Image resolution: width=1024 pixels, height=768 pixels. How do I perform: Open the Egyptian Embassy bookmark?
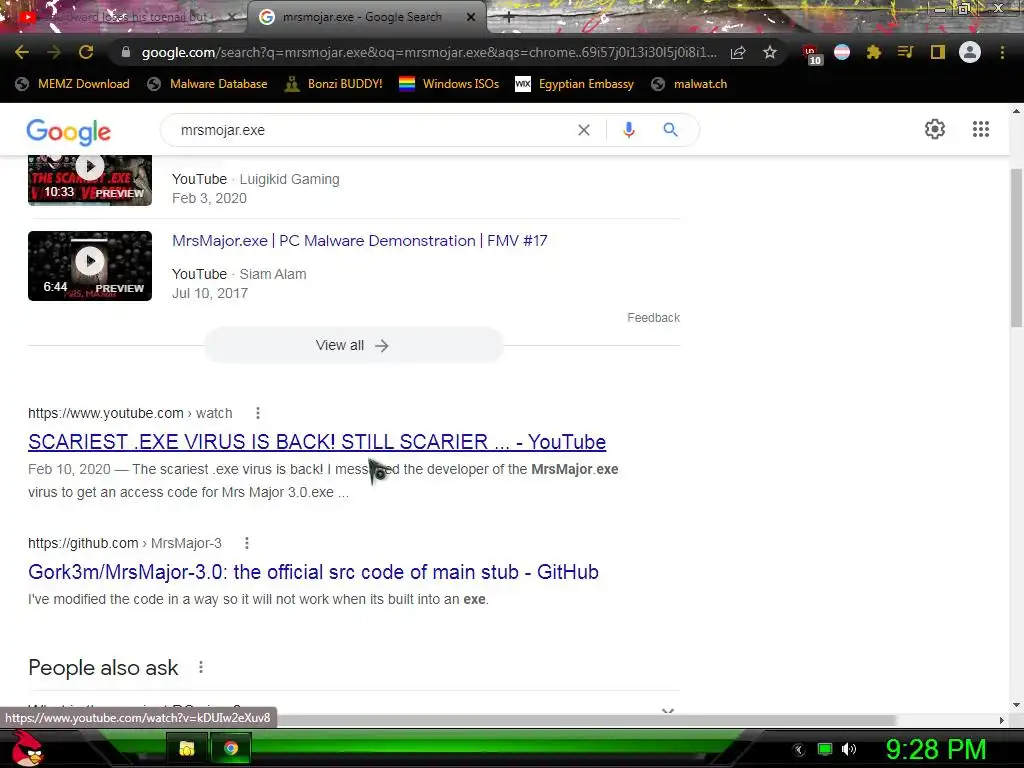[575, 84]
